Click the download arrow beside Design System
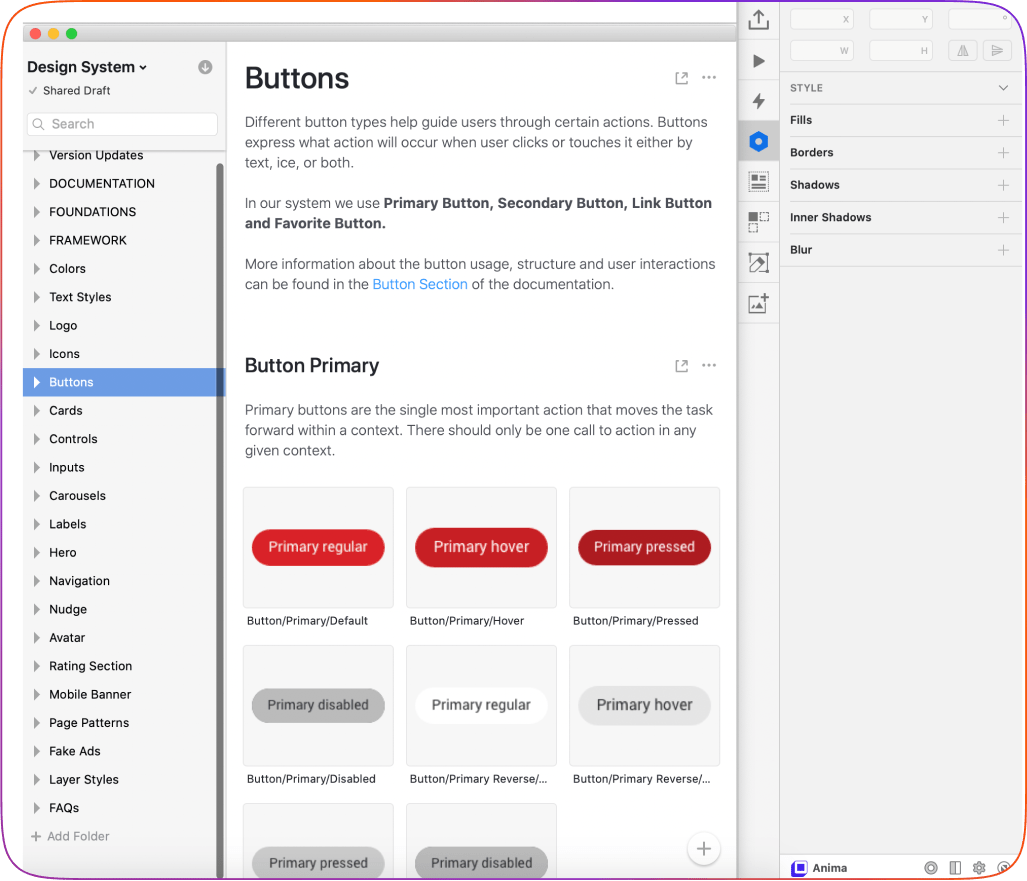The height and width of the screenshot is (881, 1027). pyautogui.click(x=205, y=67)
